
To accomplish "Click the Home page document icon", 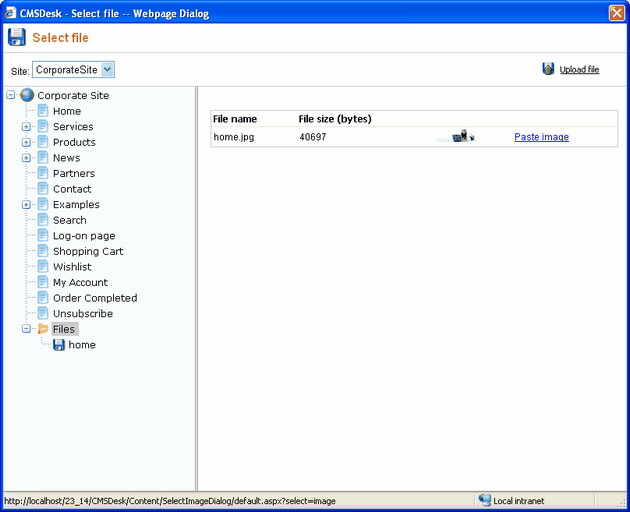I will 43,111.
